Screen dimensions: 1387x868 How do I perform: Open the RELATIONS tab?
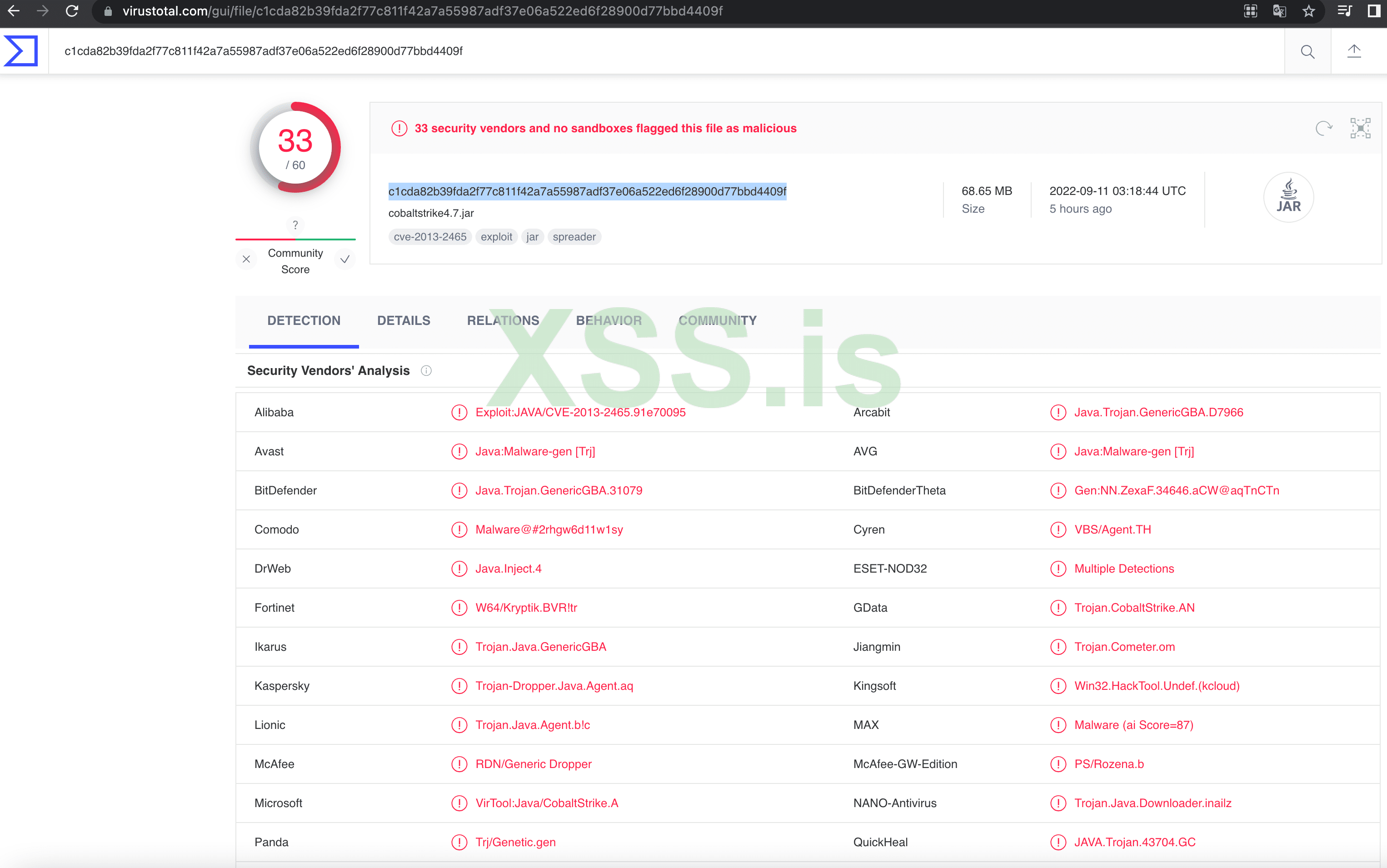pos(503,320)
